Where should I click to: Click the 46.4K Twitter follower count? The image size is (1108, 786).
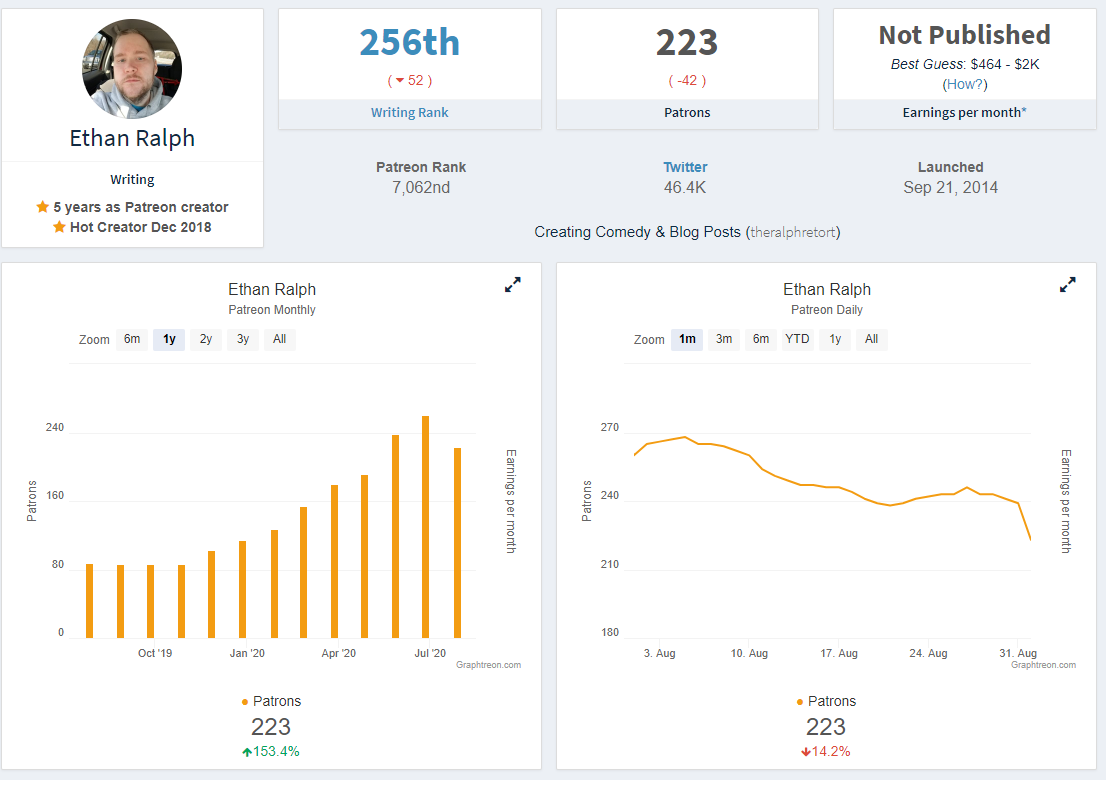pos(685,187)
